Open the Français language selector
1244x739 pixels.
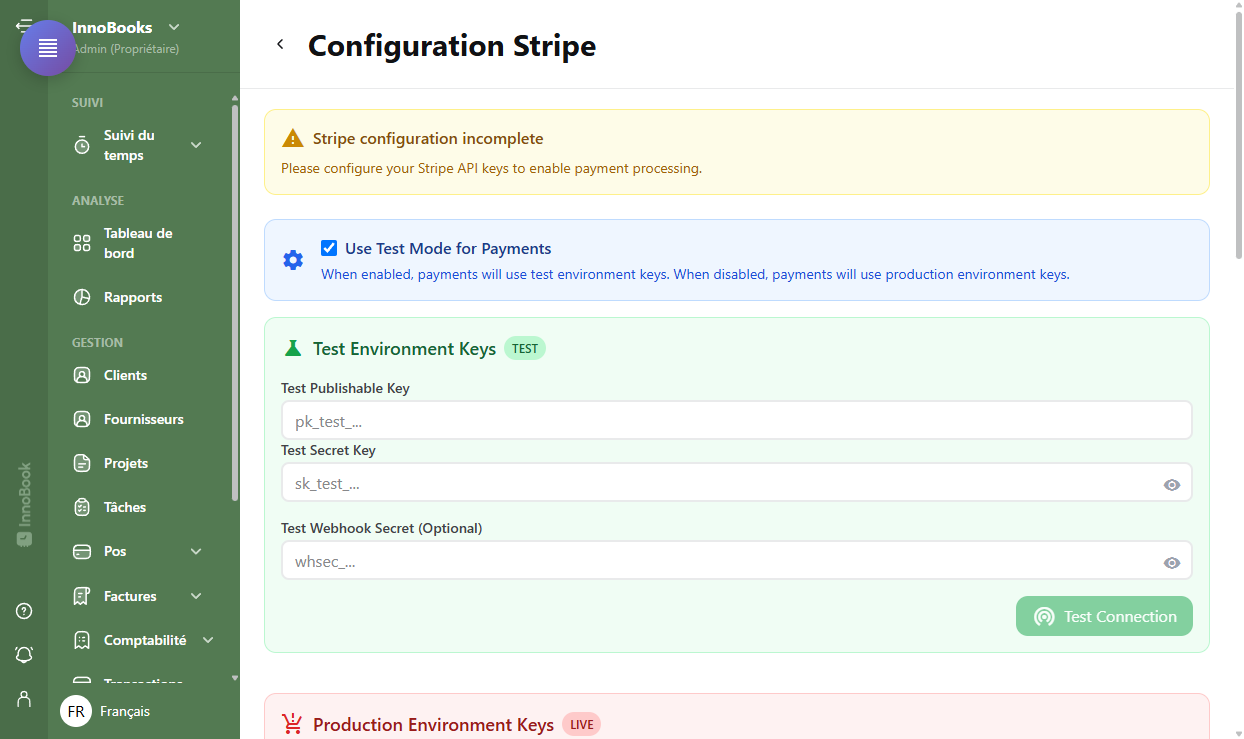(x=125, y=711)
